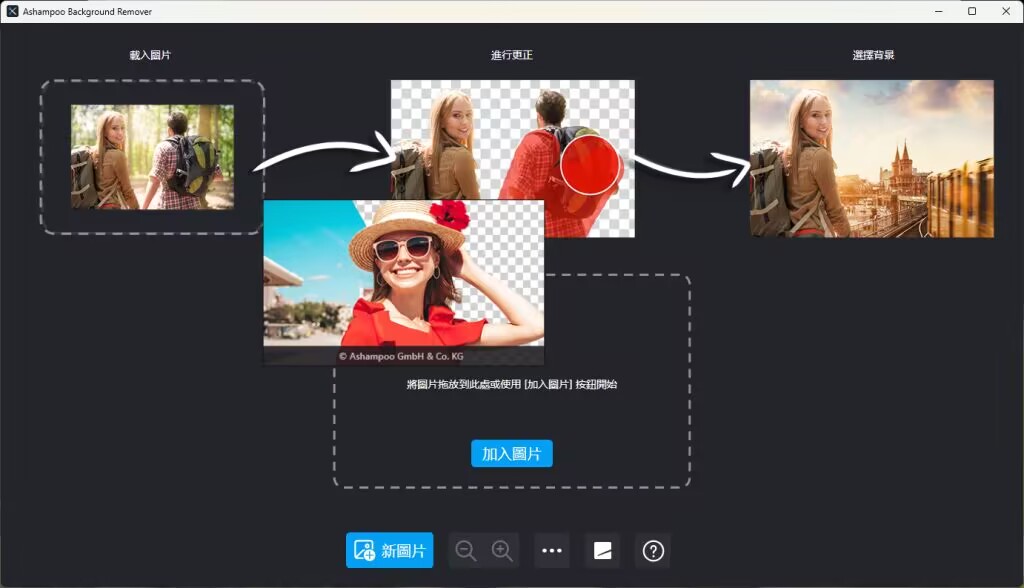This screenshot has width=1024, height=588.
Task: Click the Ashampoo app icon in title bar
Action: pyautogui.click(x=13, y=11)
